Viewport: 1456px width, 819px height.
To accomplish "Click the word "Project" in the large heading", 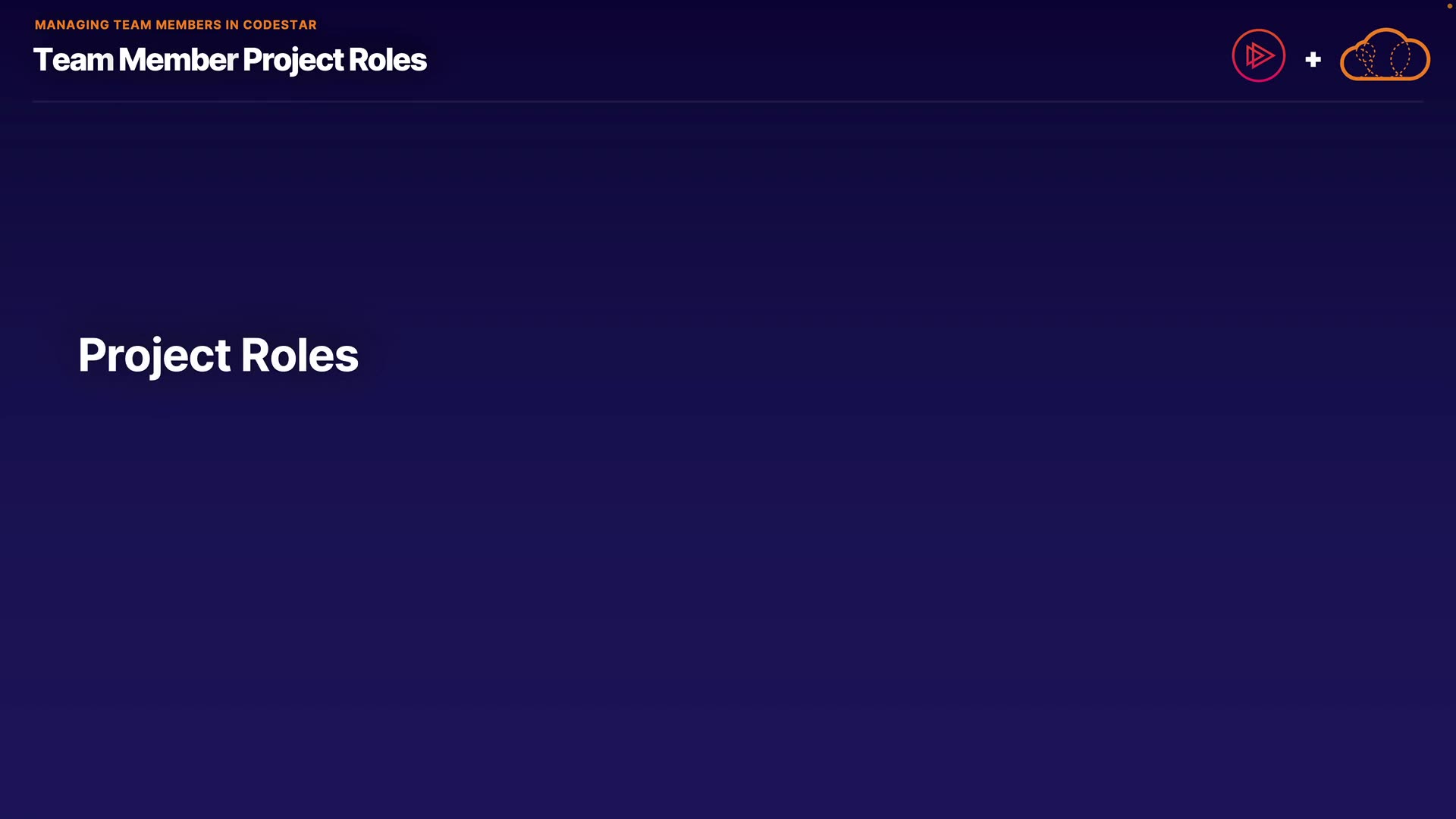I will click(x=155, y=355).
